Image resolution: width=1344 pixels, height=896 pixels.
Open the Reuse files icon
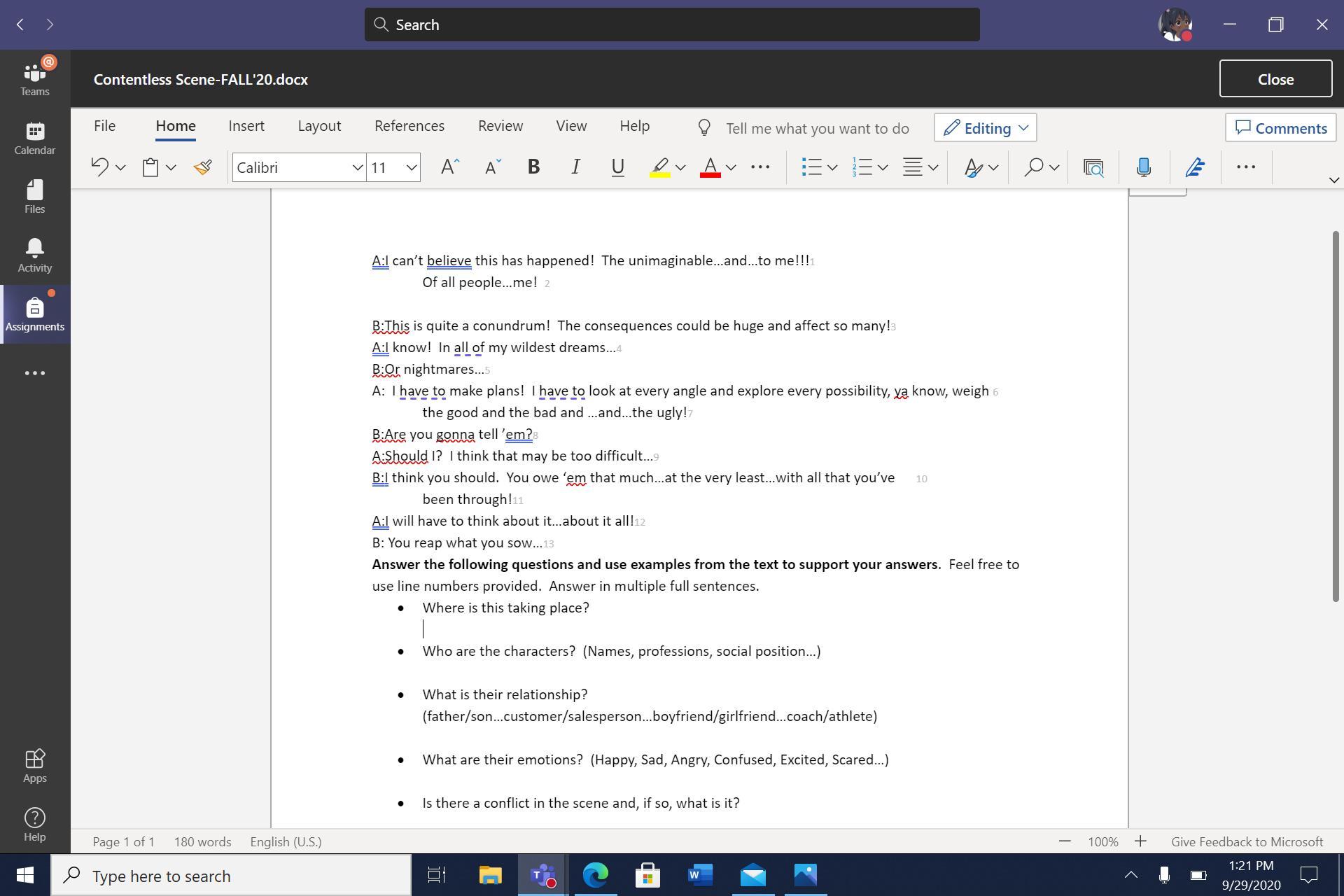[1093, 167]
